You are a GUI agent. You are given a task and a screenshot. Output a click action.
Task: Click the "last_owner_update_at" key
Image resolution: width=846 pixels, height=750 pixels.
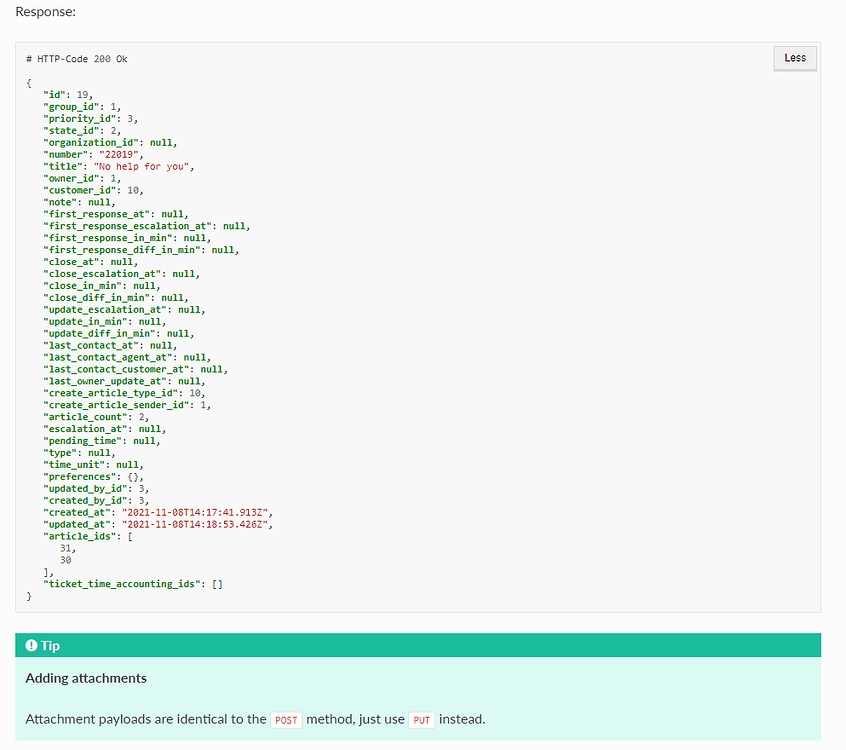click(x=107, y=381)
